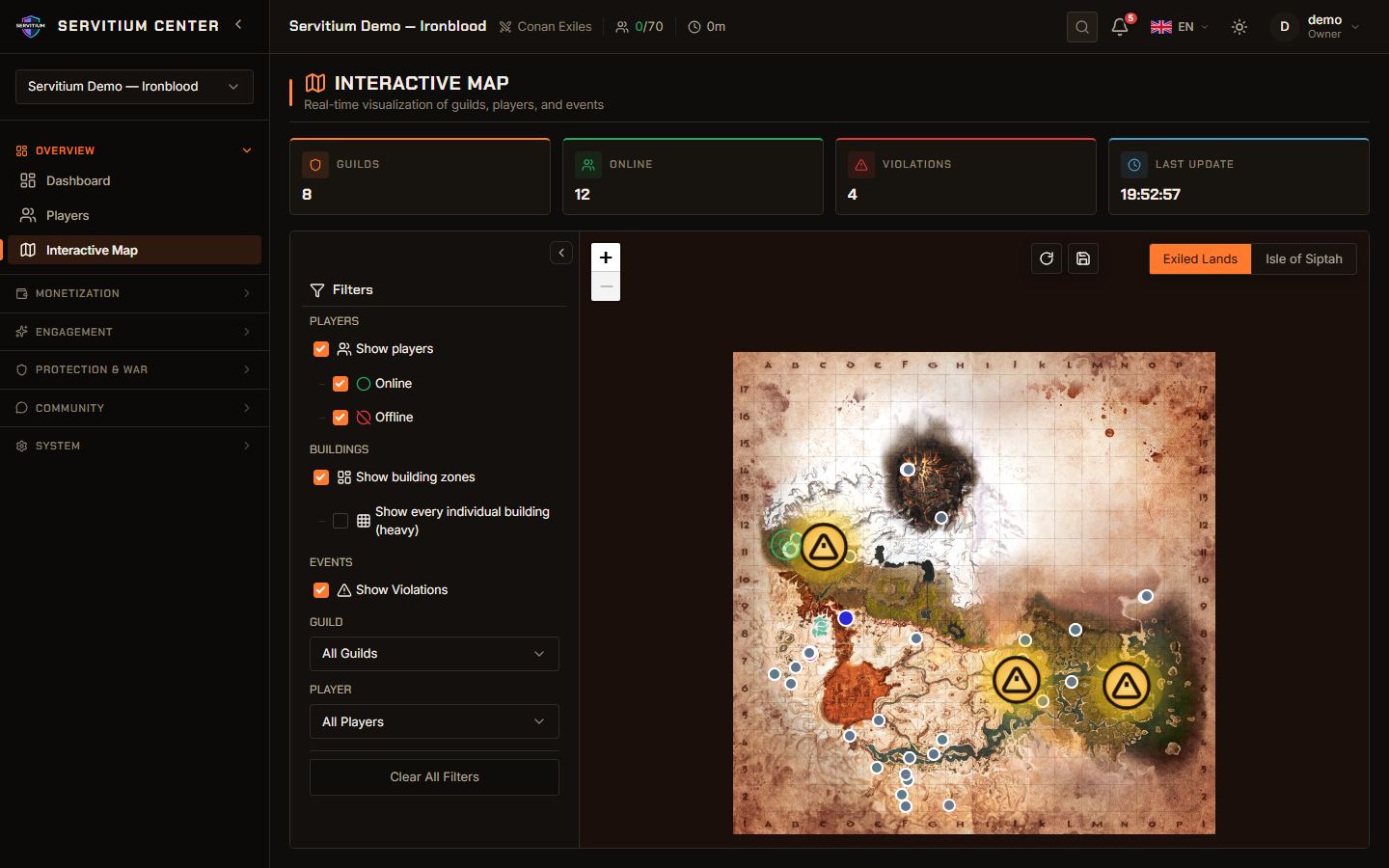This screenshot has width=1389, height=868.
Task: Open the Players sidebar item
Action: pos(134,216)
